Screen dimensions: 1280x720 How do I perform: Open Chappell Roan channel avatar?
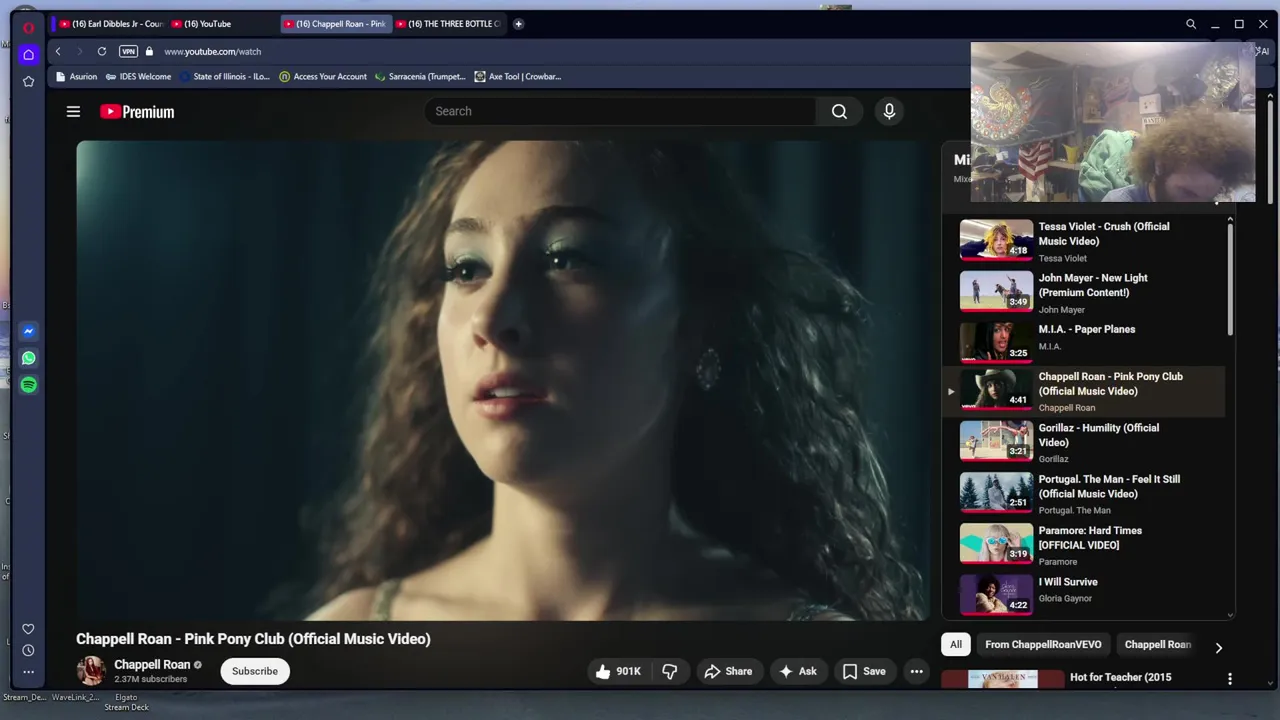click(x=91, y=671)
